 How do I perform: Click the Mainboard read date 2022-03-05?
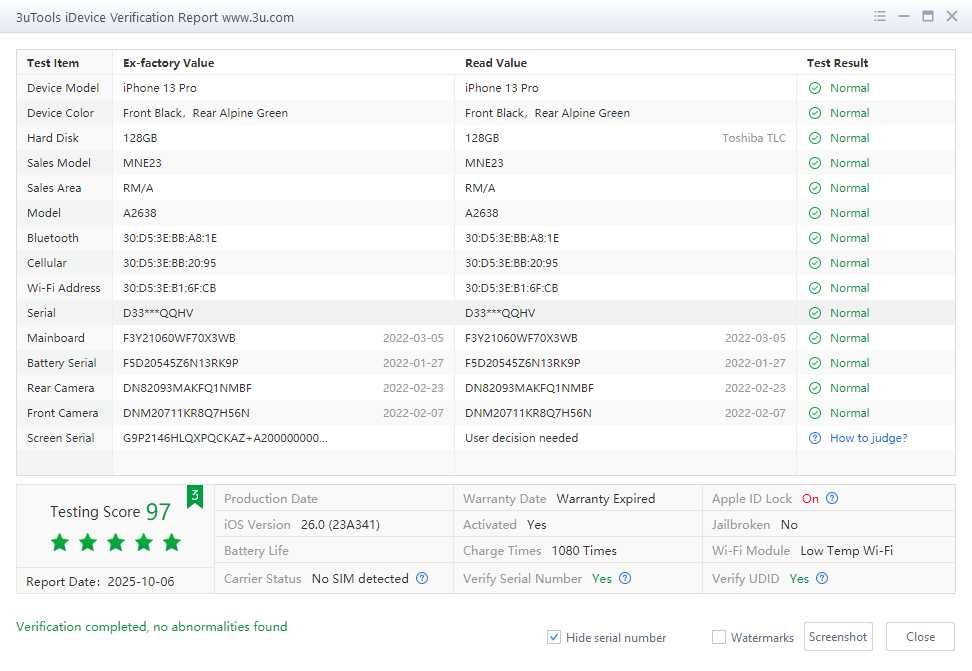(x=755, y=338)
